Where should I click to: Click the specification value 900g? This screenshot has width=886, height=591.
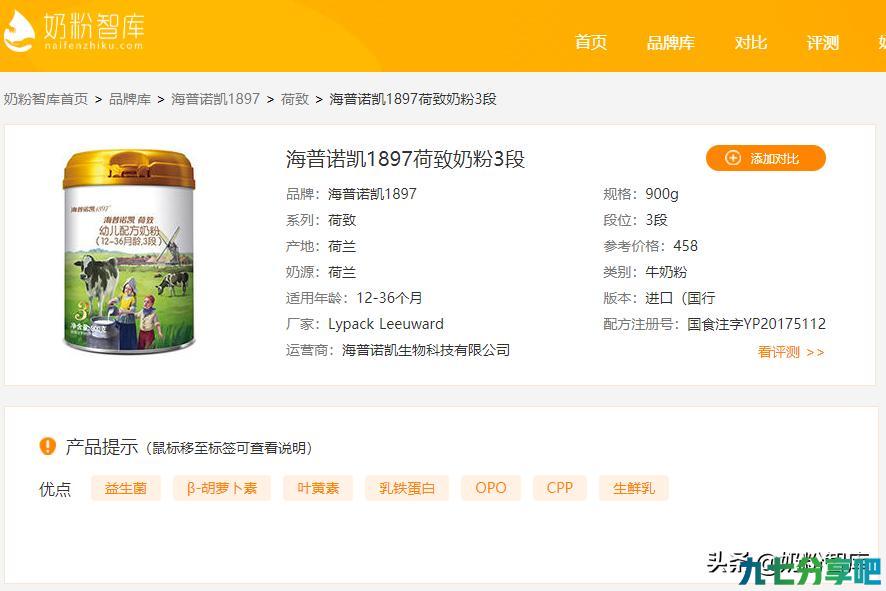662,194
